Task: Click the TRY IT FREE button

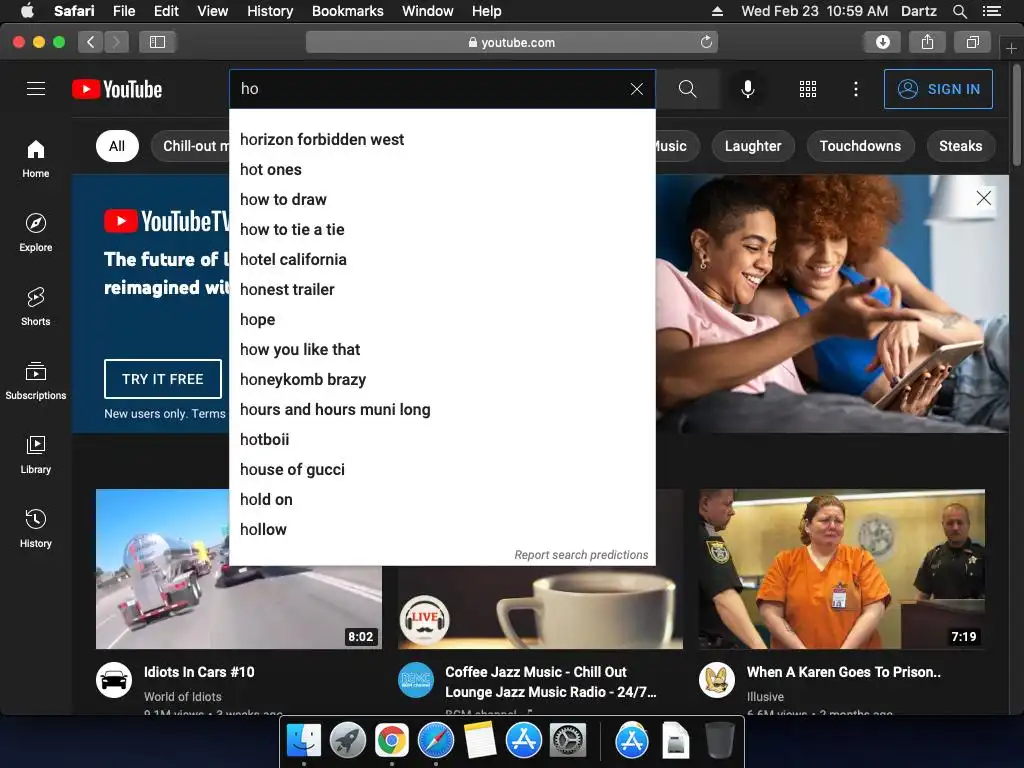Action: (x=163, y=379)
